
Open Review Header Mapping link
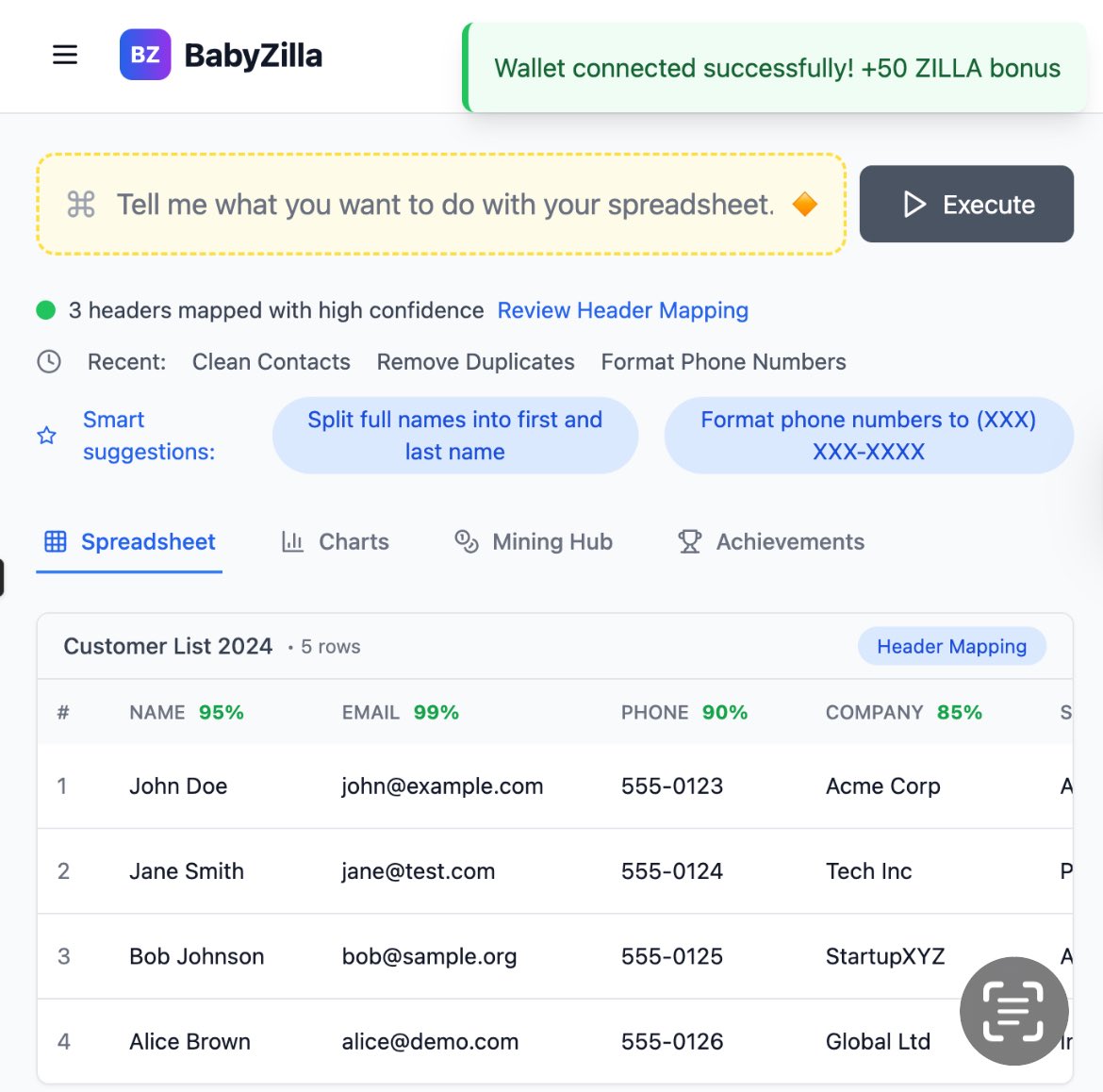coord(622,310)
